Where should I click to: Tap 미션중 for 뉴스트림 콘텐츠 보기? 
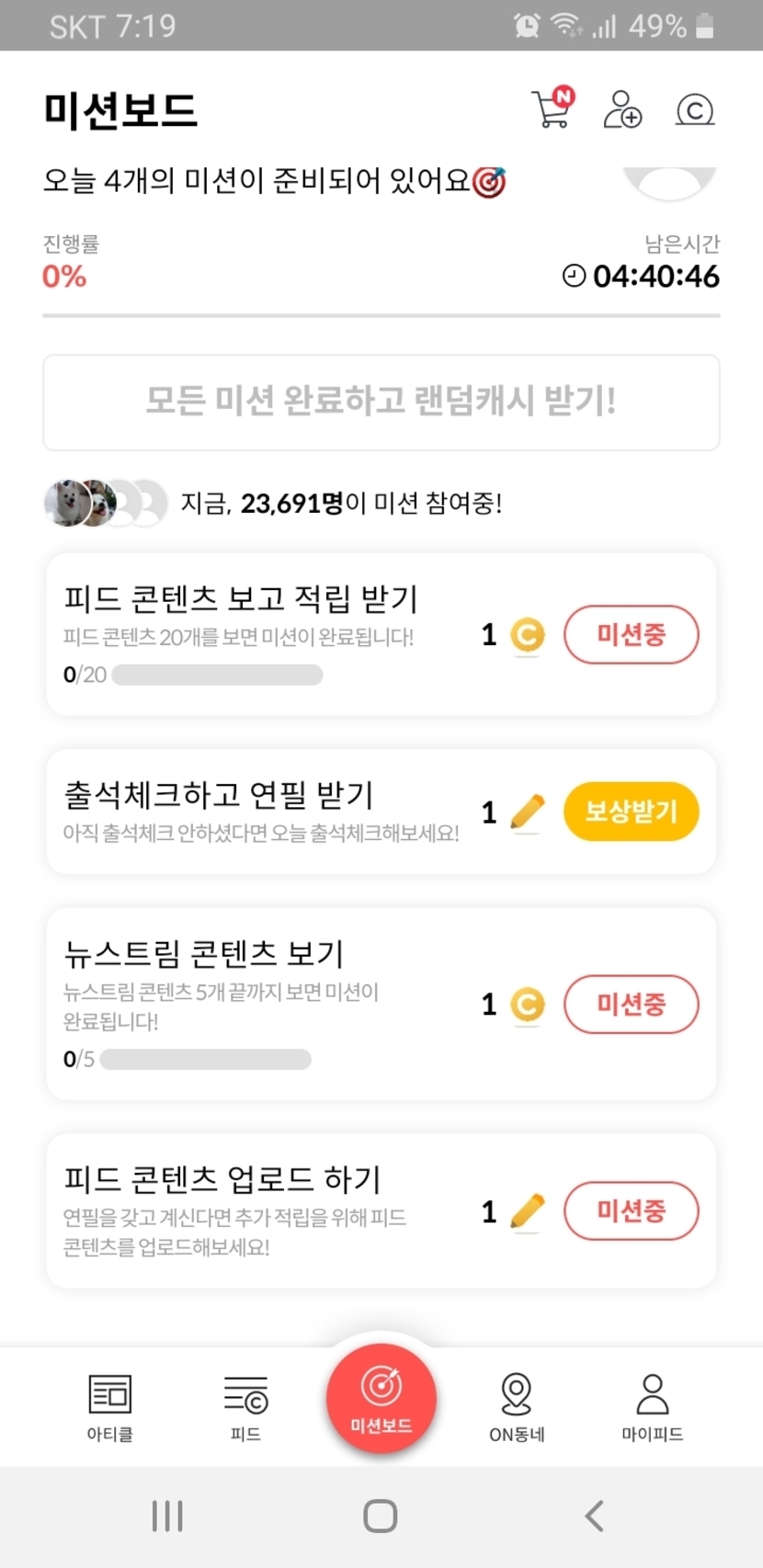coord(631,1004)
